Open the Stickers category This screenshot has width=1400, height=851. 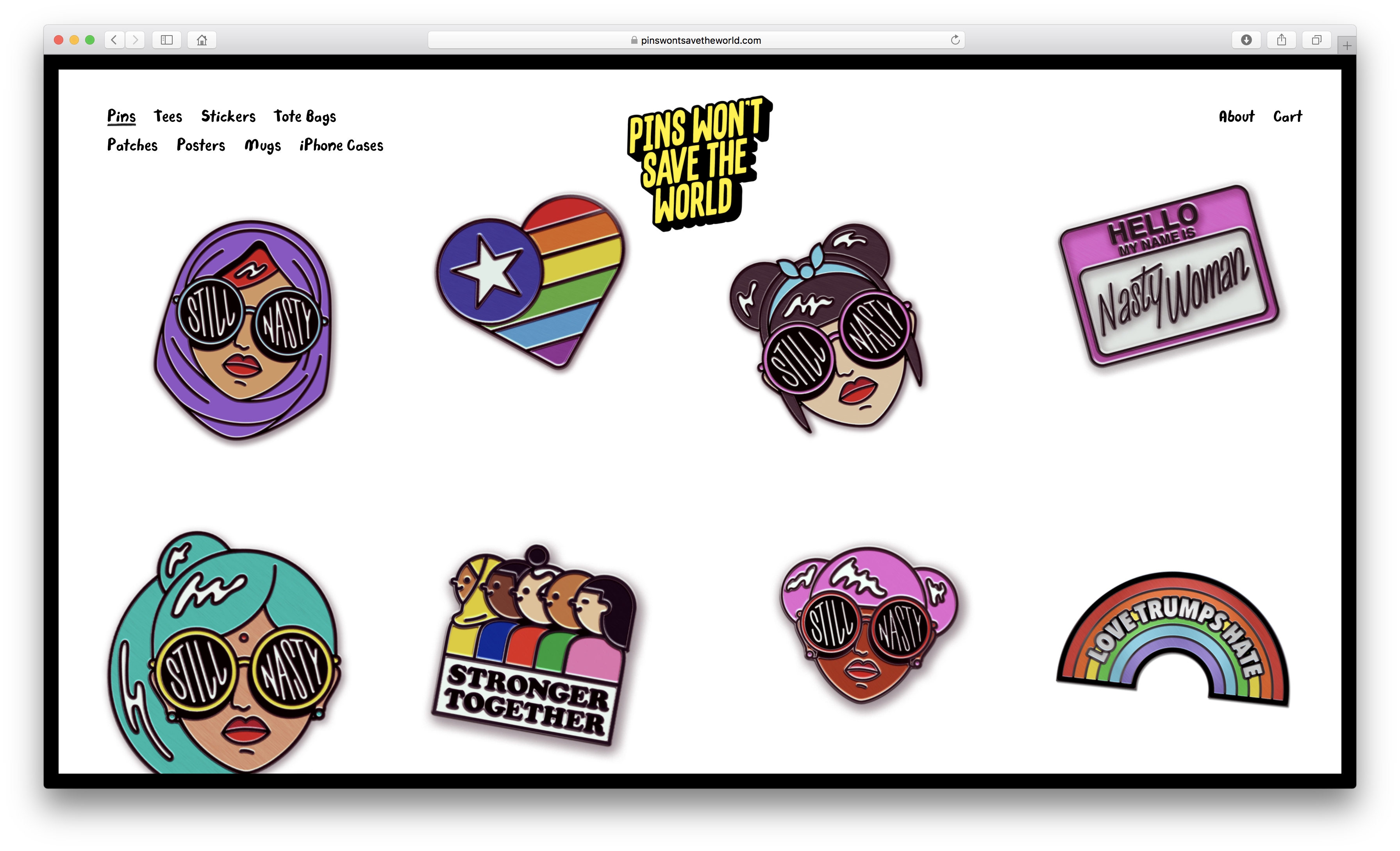pyautogui.click(x=229, y=116)
